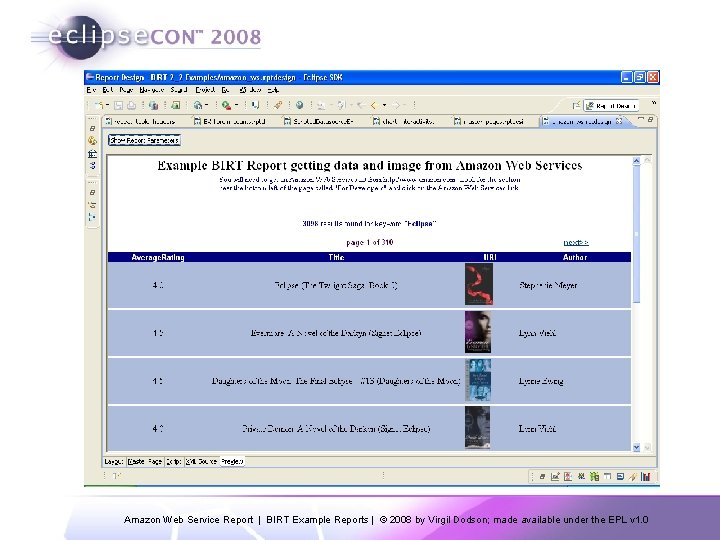Click Daughters of the Moon book cover
720x540 pixels.
pyautogui.click(x=478, y=380)
